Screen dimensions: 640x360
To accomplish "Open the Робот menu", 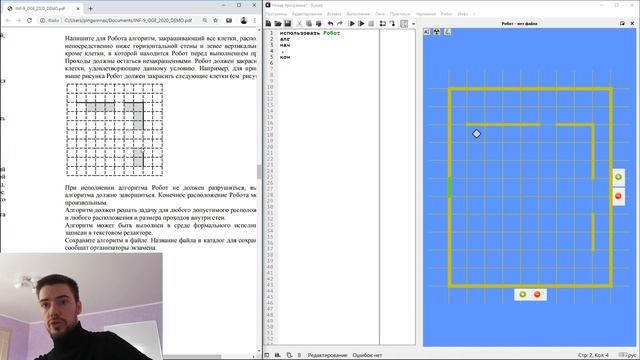I will pyautogui.click(x=447, y=14).
